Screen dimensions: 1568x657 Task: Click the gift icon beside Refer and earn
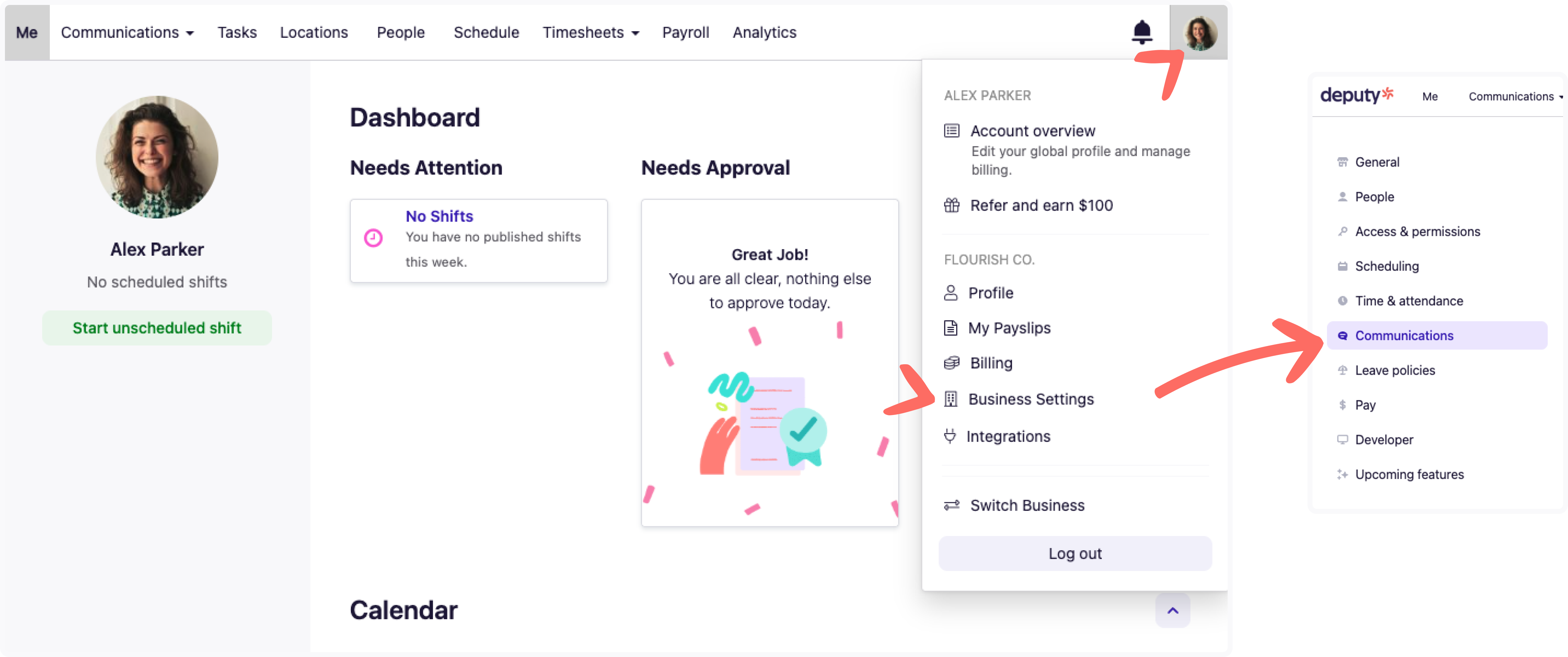(x=951, y=205)
